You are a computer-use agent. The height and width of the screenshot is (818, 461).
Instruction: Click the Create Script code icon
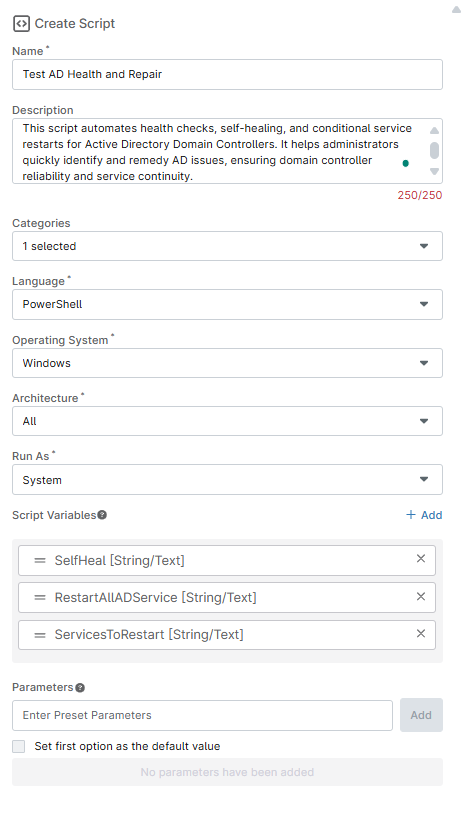coord(21,23)
